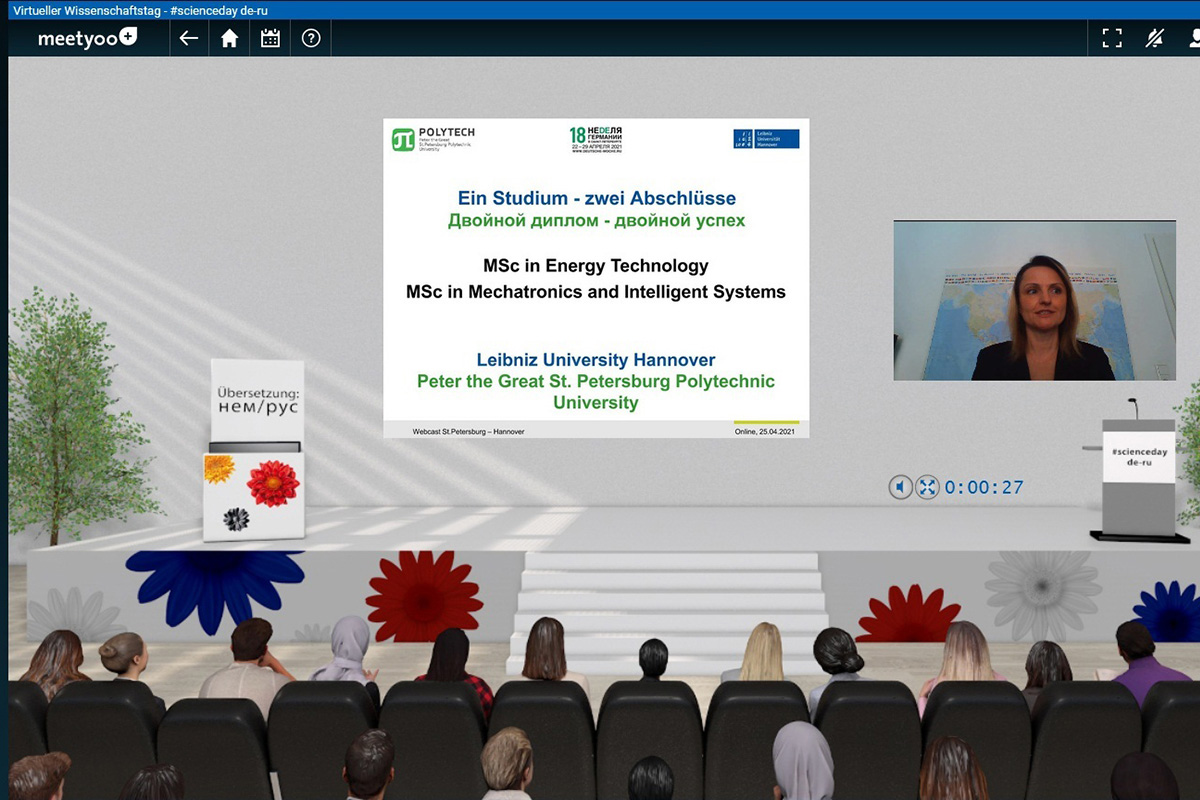1200x800 pixels.
Task: Enter fullscreen from the top toolbar
Action: click(x=1112, y=39)
